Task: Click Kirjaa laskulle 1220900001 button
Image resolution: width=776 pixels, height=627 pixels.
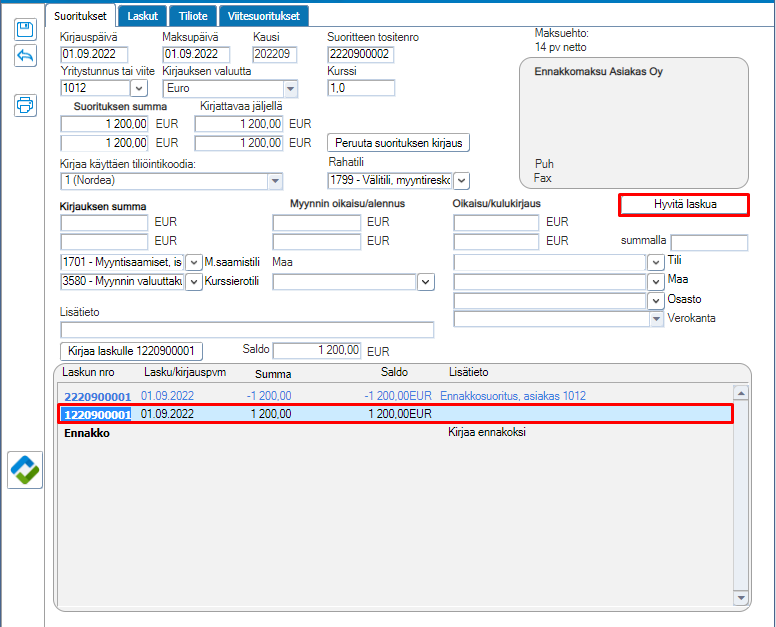Action: tap(131, 351)
